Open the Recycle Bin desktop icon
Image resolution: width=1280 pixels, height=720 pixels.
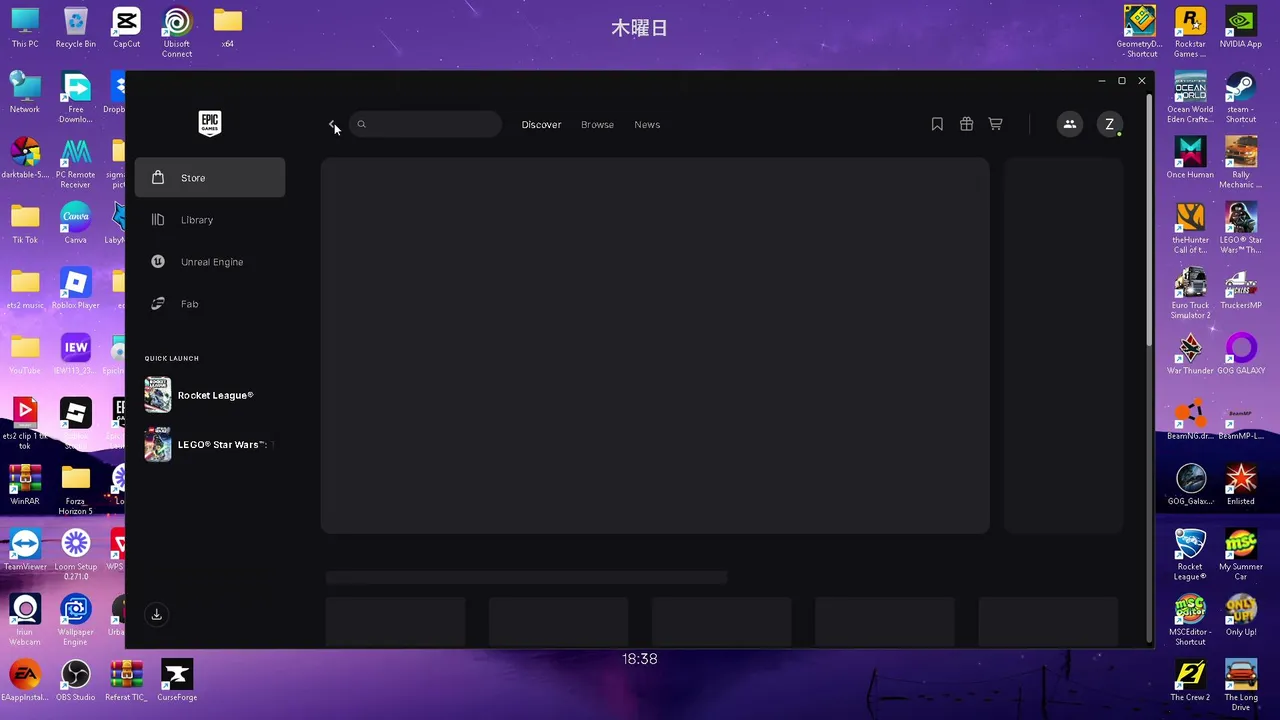pyautogui.click(x=76, y=28)
